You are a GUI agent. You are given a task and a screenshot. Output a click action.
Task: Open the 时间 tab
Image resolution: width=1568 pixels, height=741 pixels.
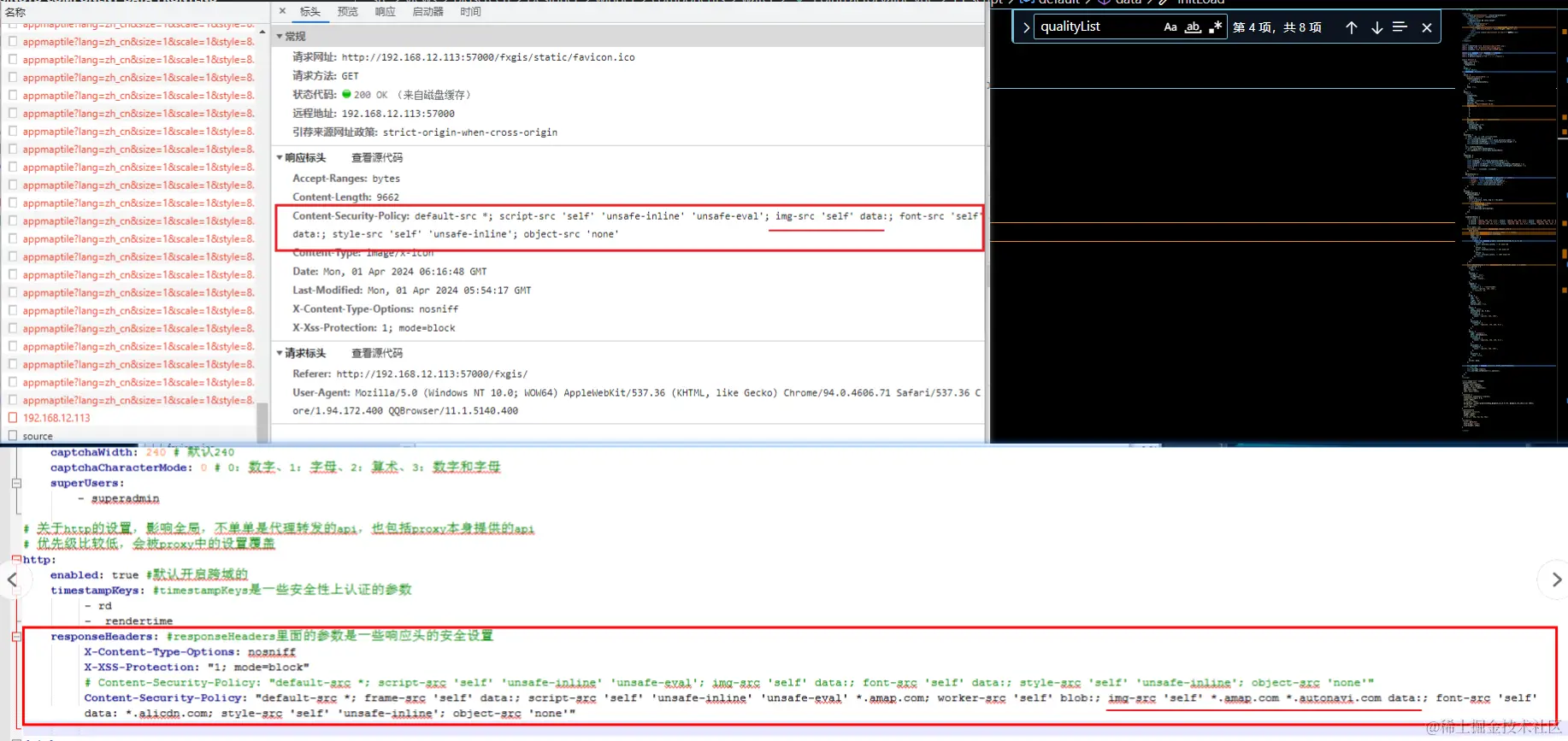pyautogui.click(x=471, y=12)
